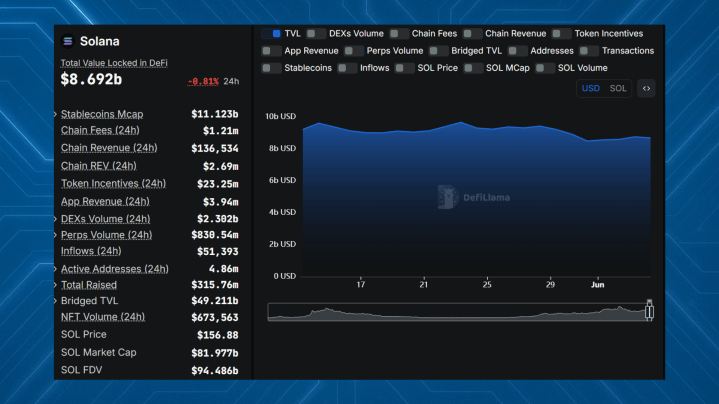Enable the DEXs Volume series toggle

315,33
